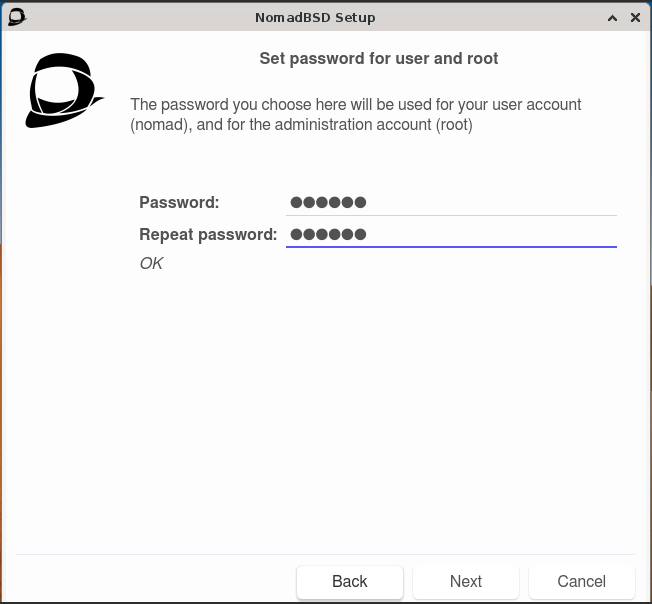Viewport: 652px width, 604px height.
Task: Cancel the setup wizard
Action: click(582, 581)
